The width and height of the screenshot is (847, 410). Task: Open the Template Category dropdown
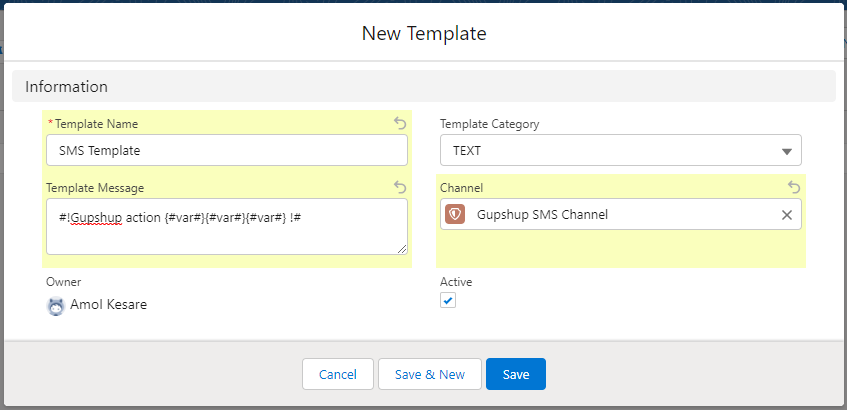(x=620, y=151)
